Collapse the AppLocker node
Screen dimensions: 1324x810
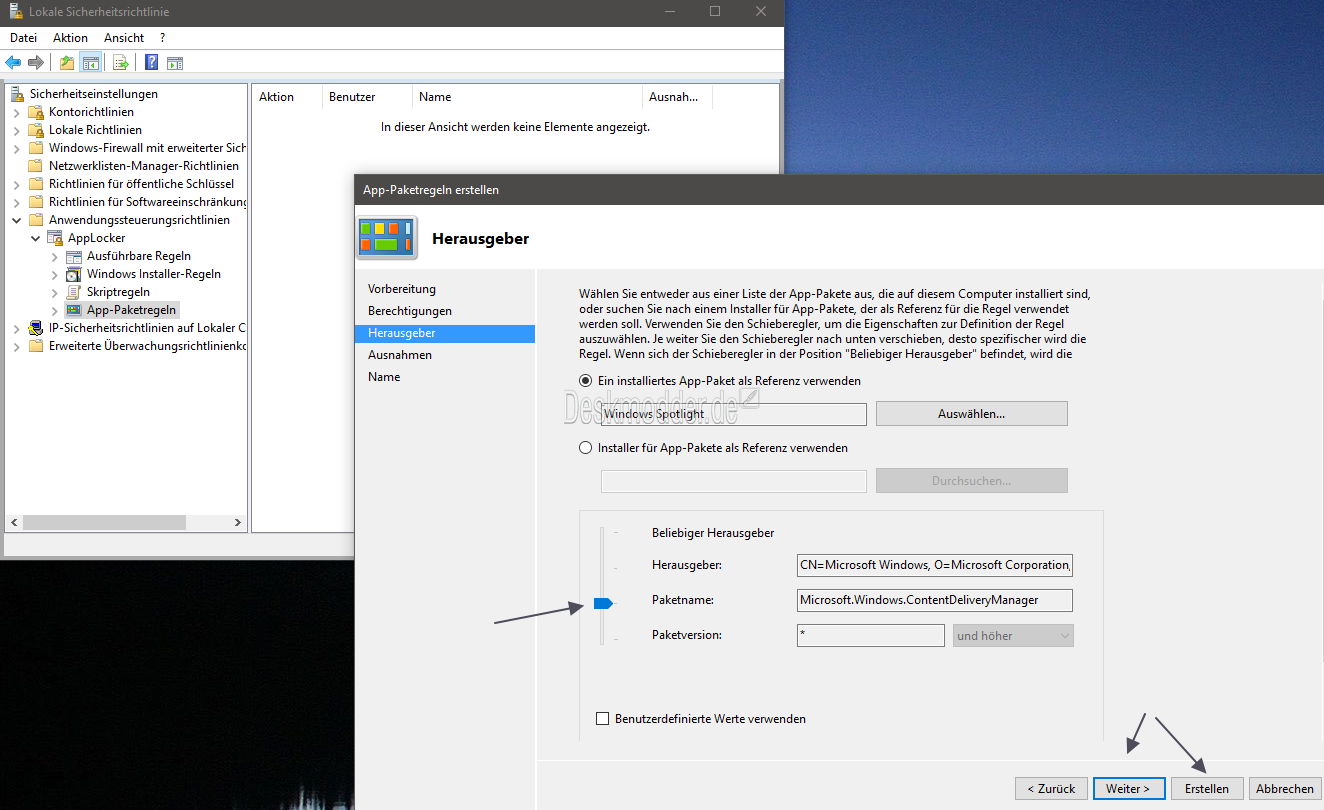pyautogui.click(x=35, y=238)
